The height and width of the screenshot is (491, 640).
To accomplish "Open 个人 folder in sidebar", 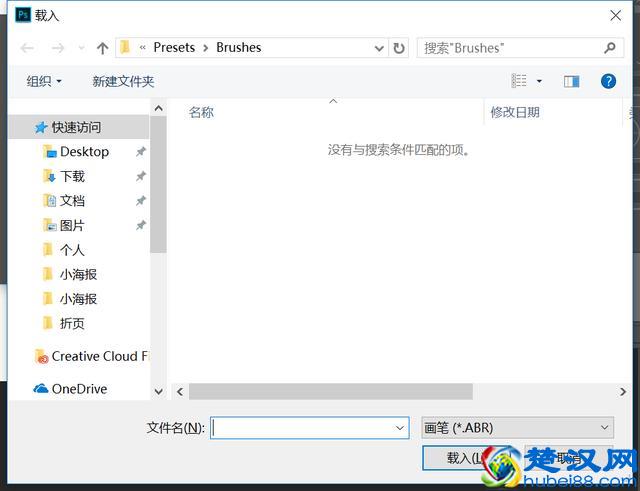I will point(72,250).
